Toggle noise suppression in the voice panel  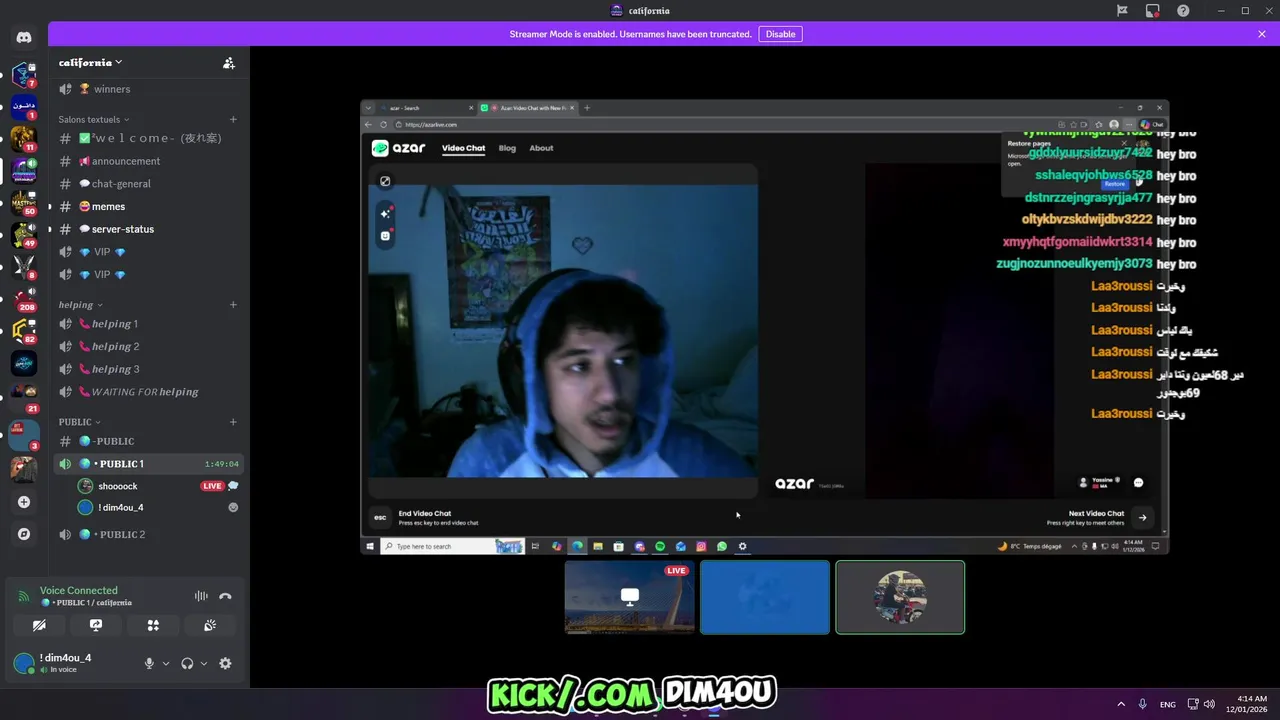pyautogui.click(x=201, y=596)
